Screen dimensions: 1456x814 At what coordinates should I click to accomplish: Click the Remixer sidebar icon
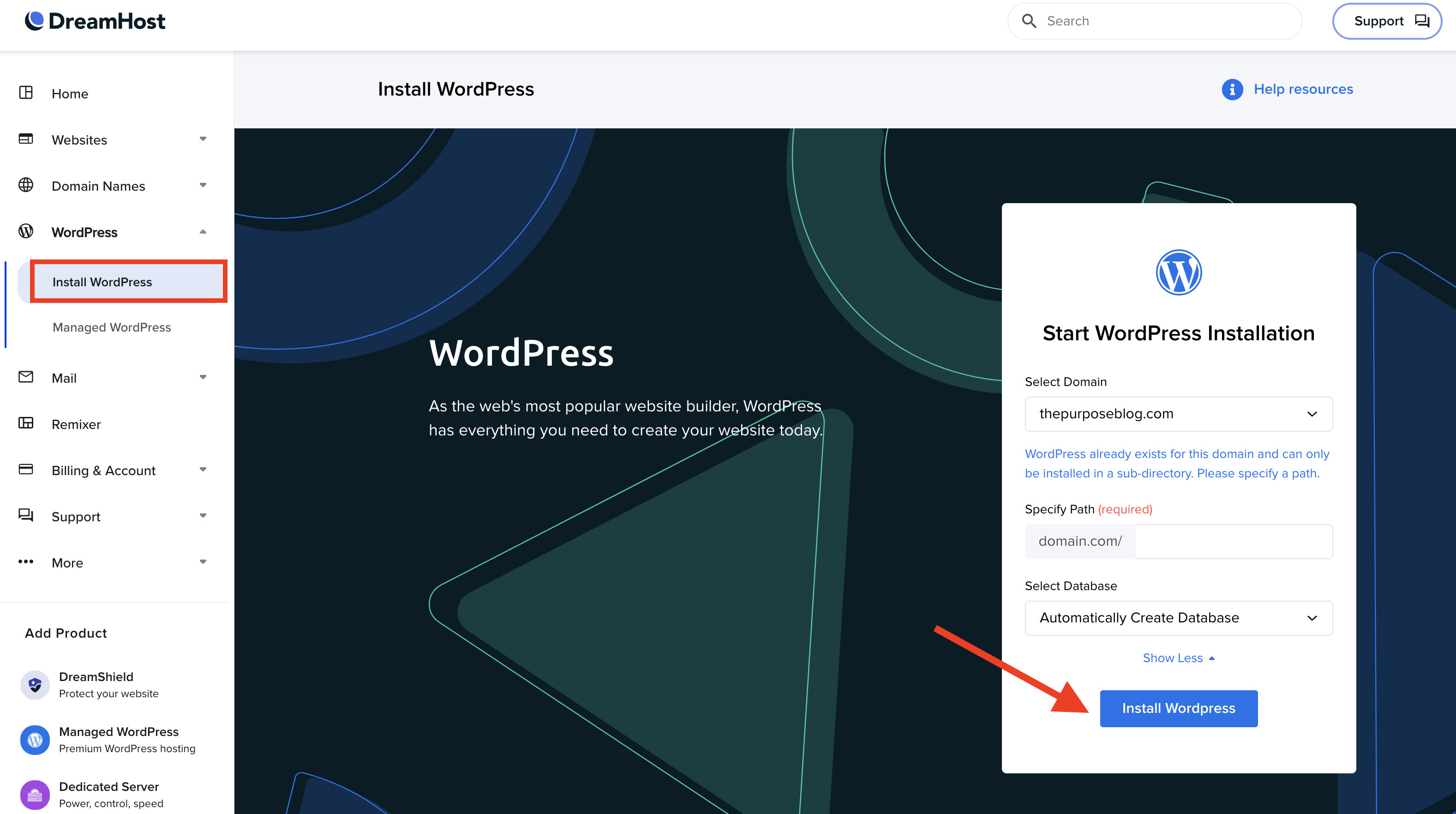pos(26,423)
